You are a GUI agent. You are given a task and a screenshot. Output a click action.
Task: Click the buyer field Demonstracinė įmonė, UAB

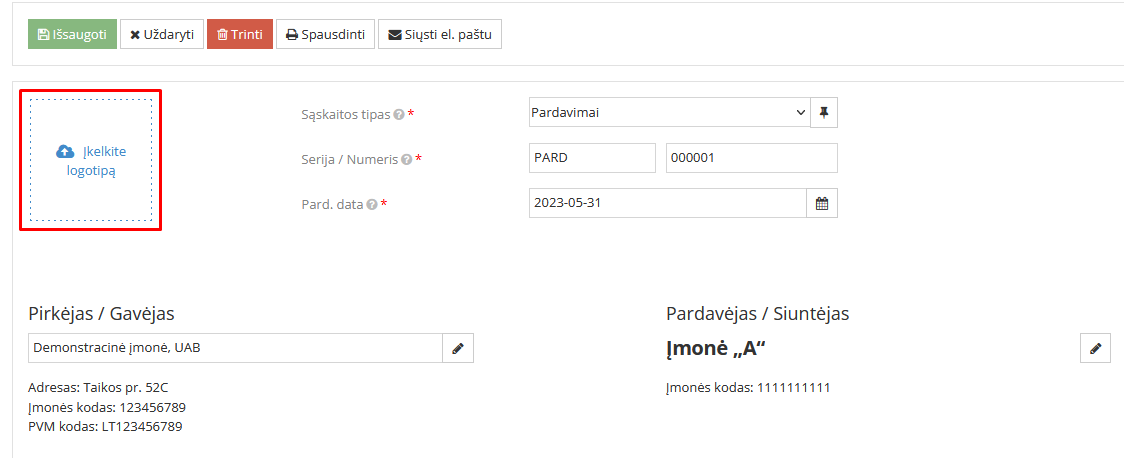tap(235, 348)
